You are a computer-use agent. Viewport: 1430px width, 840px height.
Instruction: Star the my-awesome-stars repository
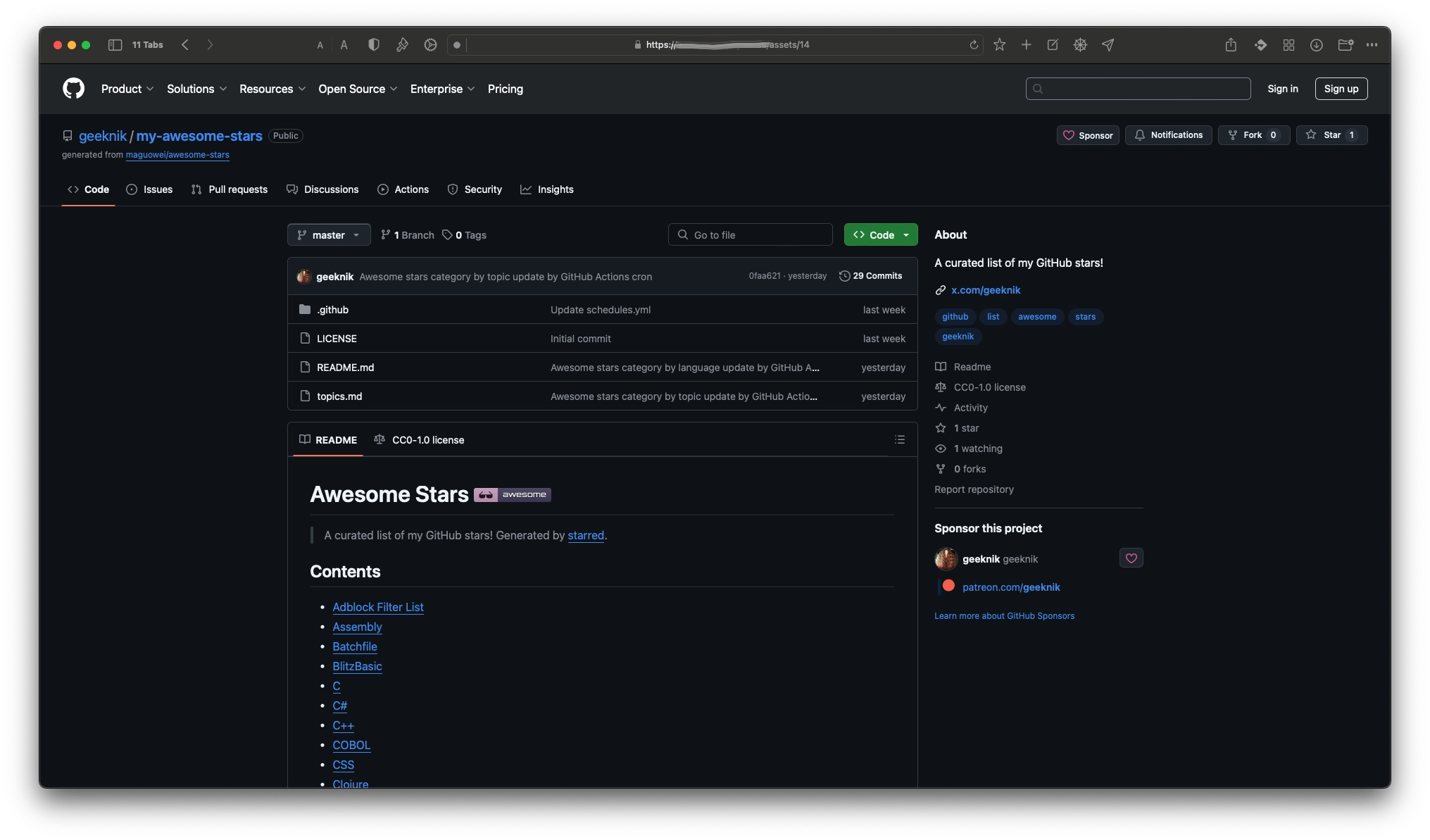pyautogui.click(x=1331, y=135)
